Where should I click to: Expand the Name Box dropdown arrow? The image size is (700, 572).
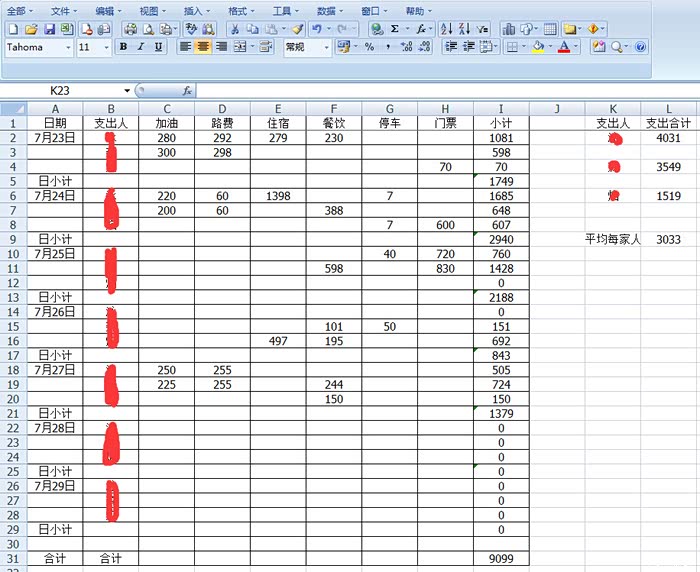pyautogui.click(x=127, y=91)
